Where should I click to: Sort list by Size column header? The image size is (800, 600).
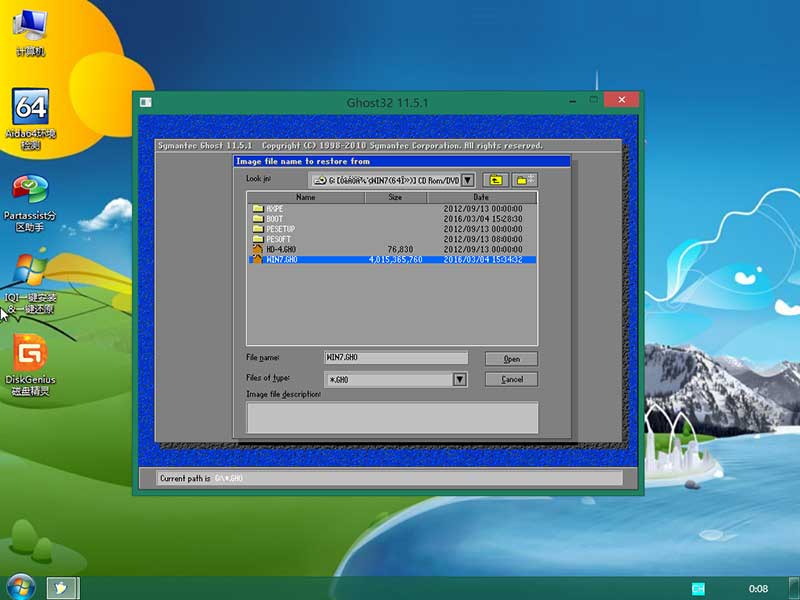point(395,197)
